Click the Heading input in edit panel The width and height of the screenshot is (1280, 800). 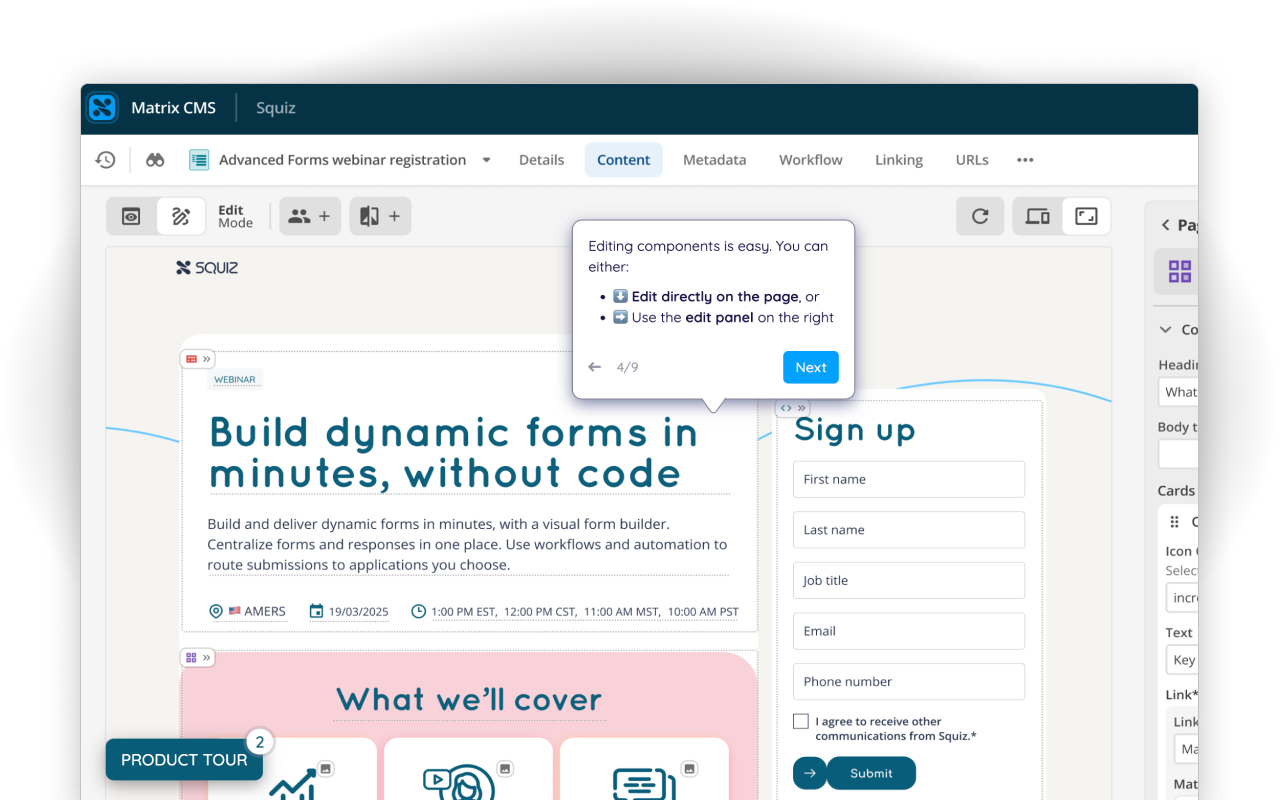click(1178, 392)
